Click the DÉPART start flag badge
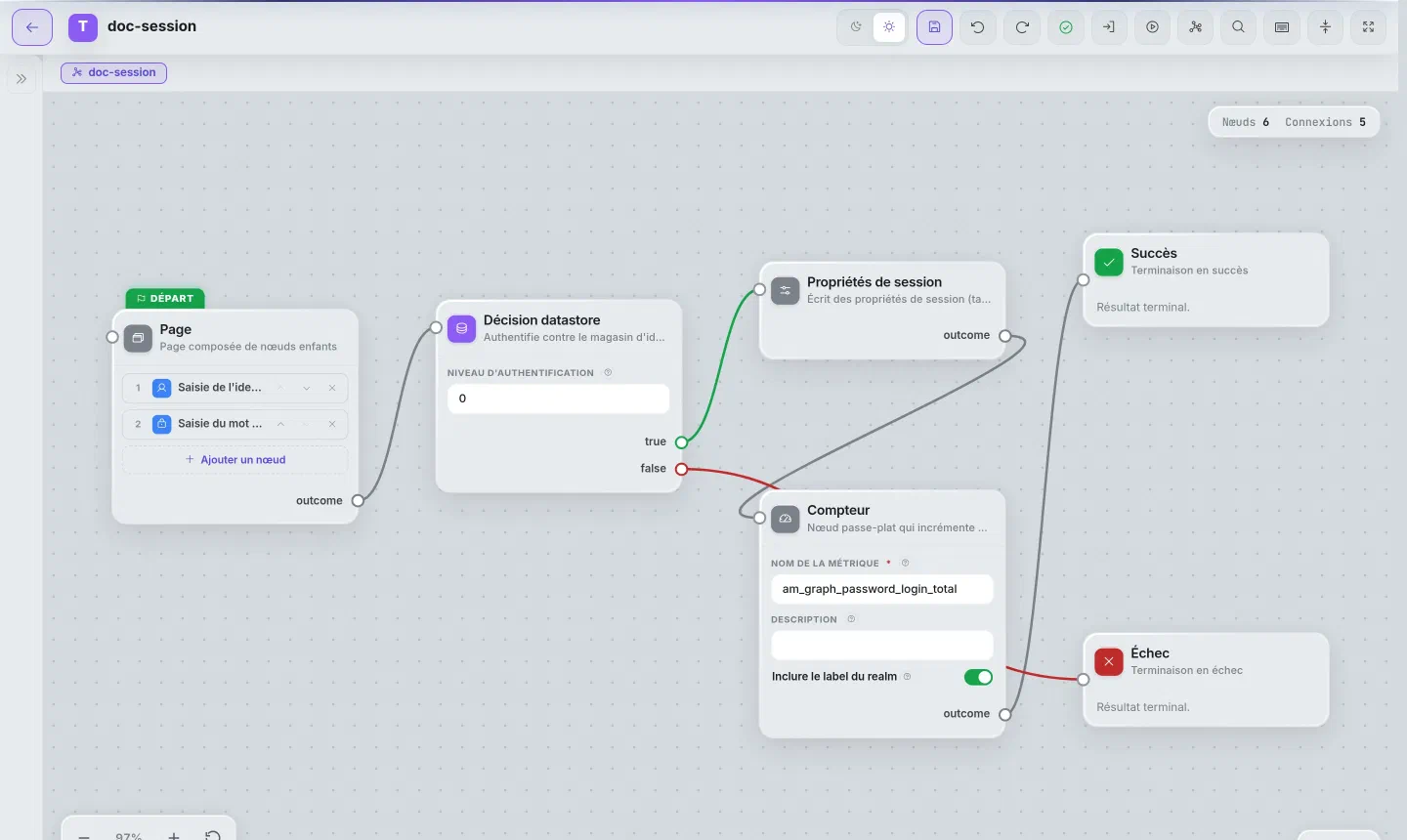1407x840 pixels. pos(165,299)
